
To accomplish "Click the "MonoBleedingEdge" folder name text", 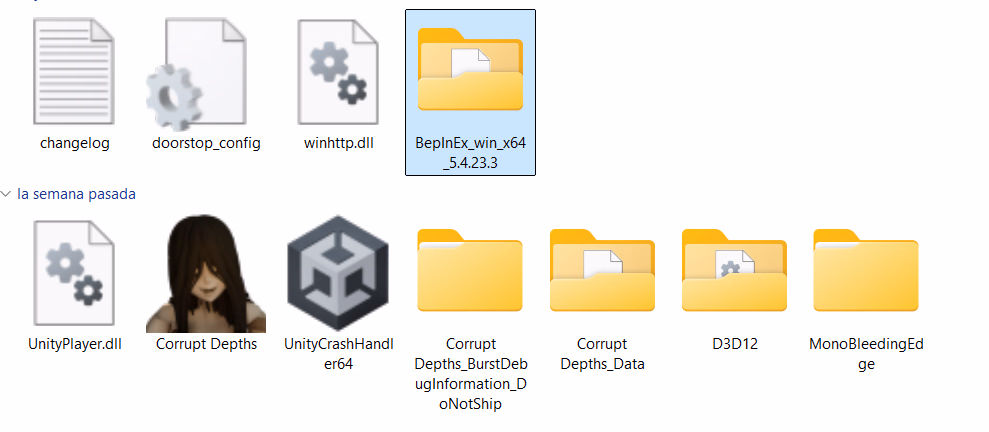I will tap(866, 354).
